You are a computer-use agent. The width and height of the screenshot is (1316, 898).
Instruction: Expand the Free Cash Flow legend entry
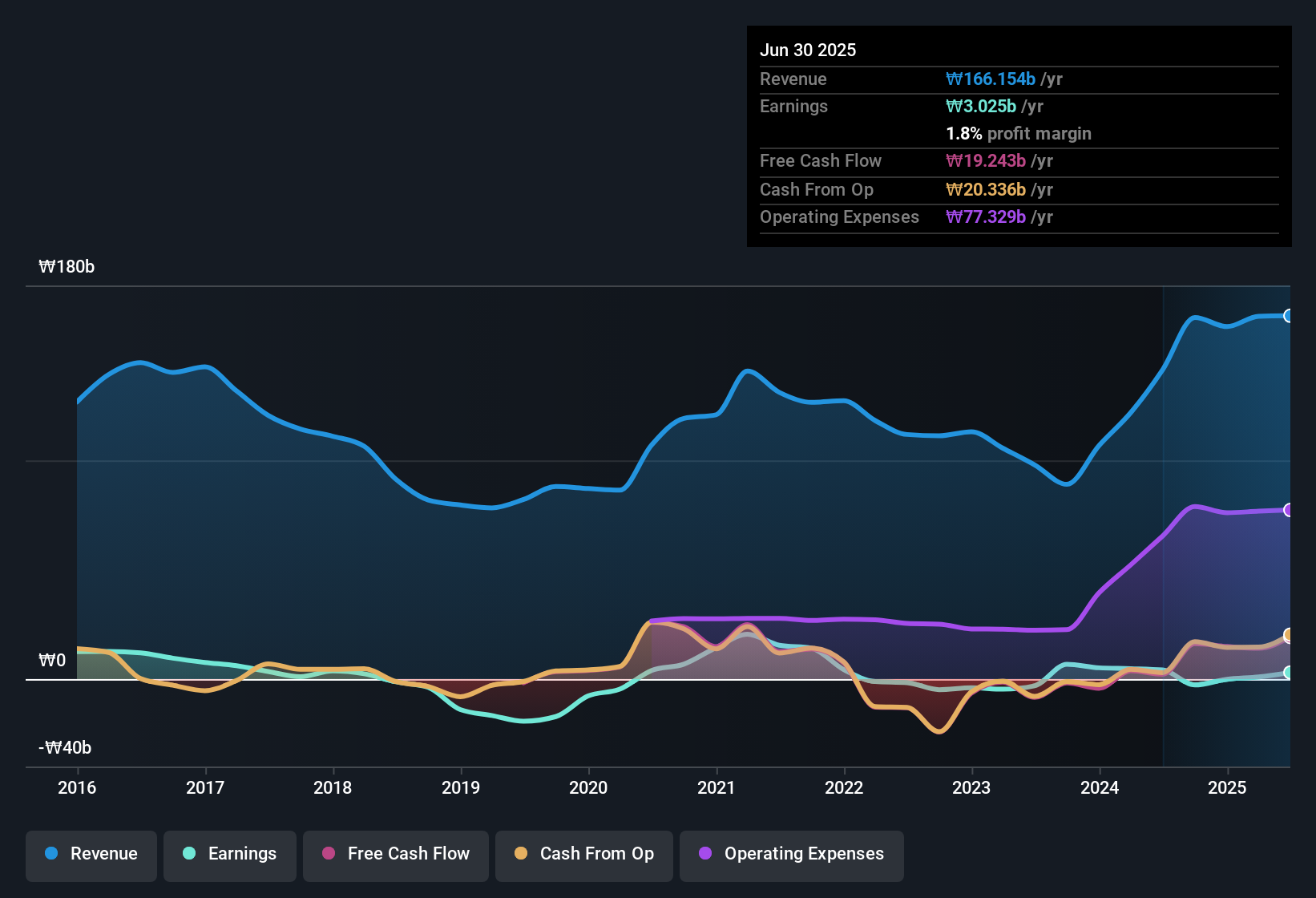tap(395, 855)
